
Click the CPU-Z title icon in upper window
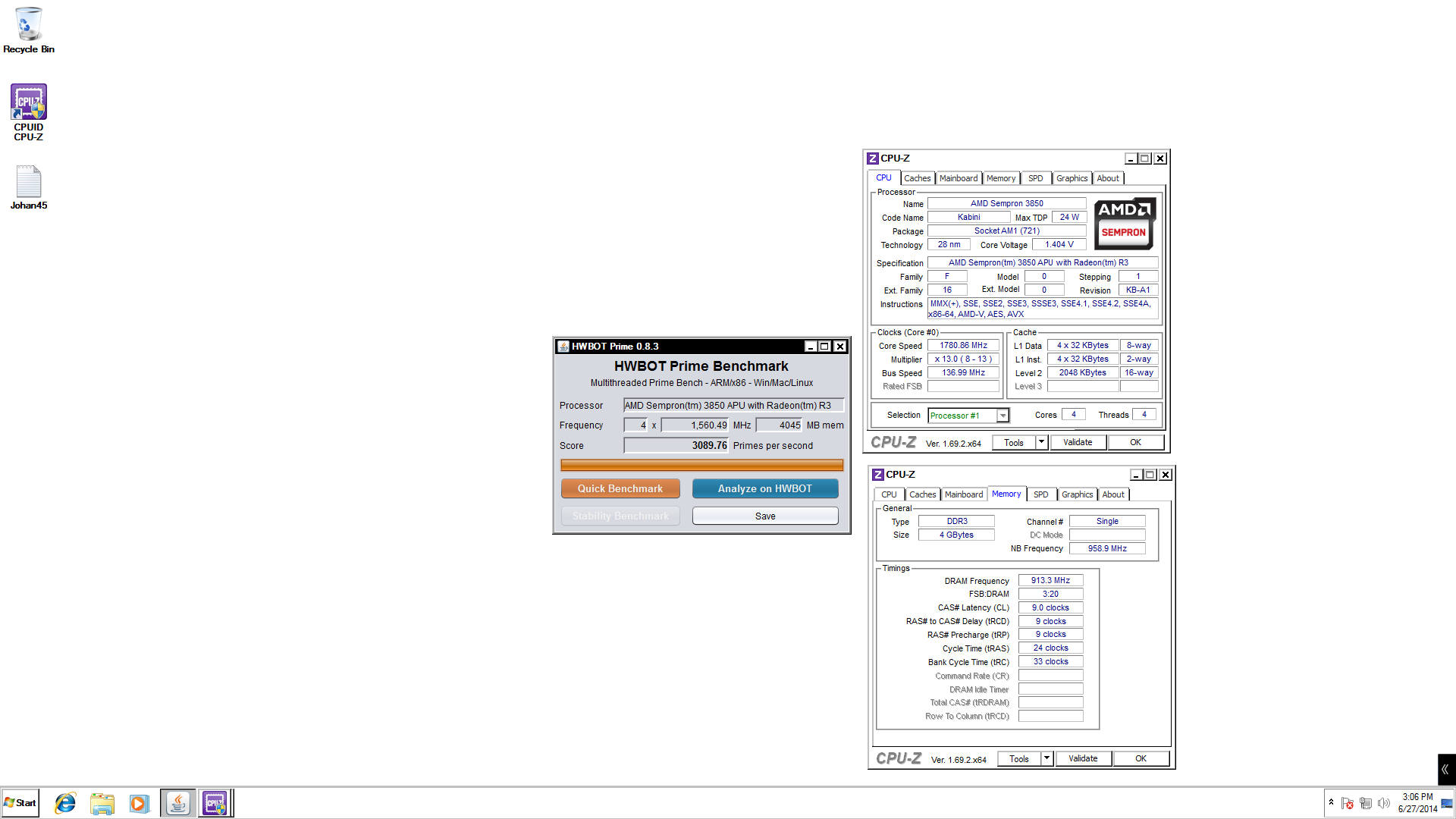pyautogui.click(x=873, y=158)
